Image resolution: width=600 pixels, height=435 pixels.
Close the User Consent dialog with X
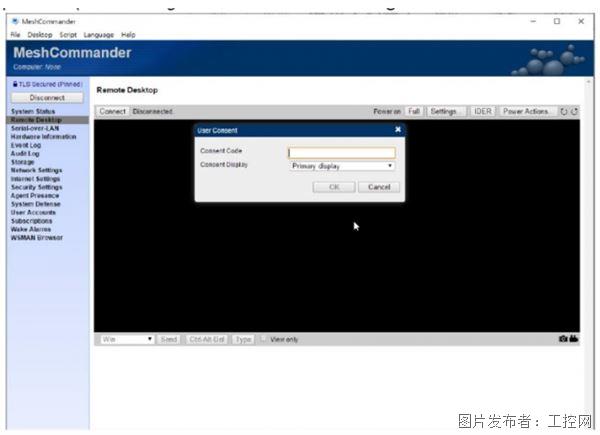[x=398, y=129]
